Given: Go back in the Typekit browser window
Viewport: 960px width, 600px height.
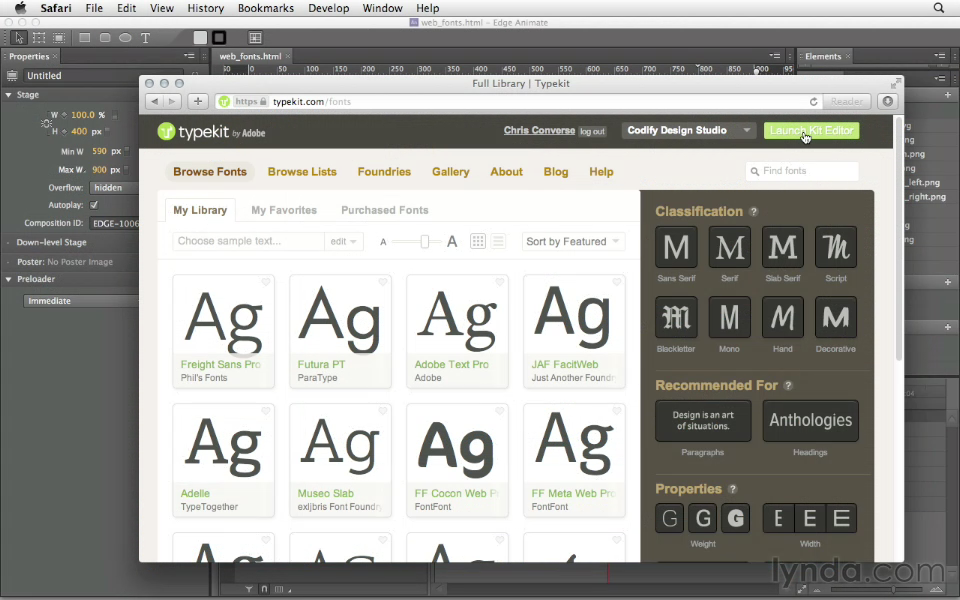Looking at the screenshot, I should click(x=155, y=102).
